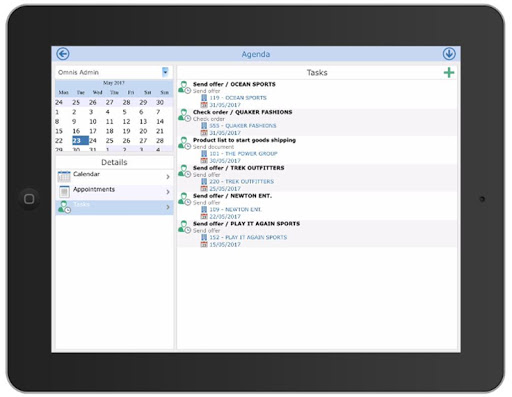Select Product list to start goods shipping task

pyautogui.click(x=244, y=140)
